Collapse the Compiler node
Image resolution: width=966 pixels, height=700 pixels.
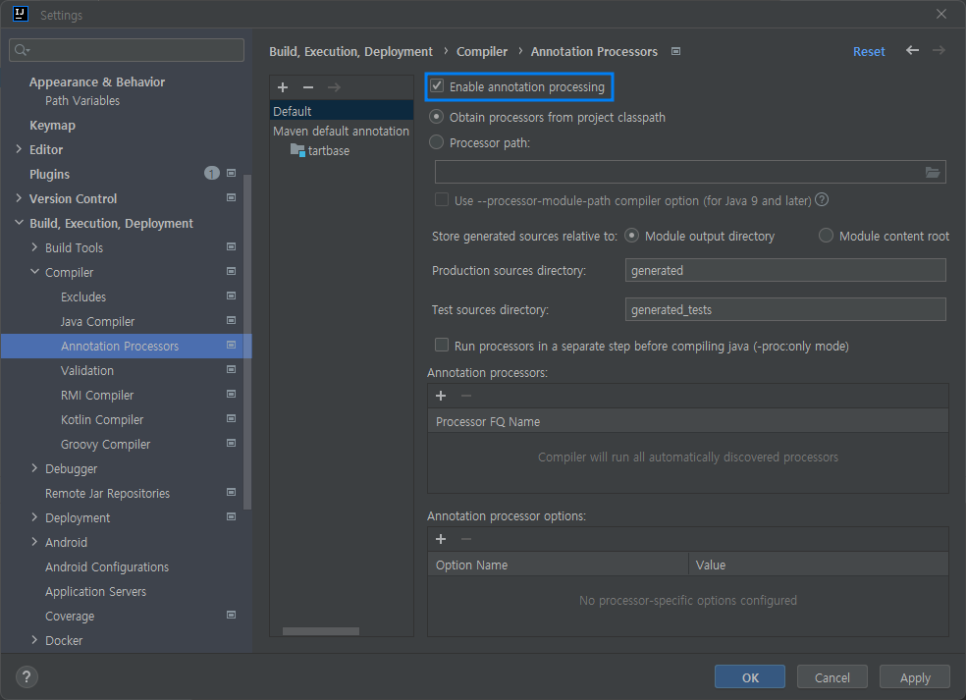click(34, 272)
